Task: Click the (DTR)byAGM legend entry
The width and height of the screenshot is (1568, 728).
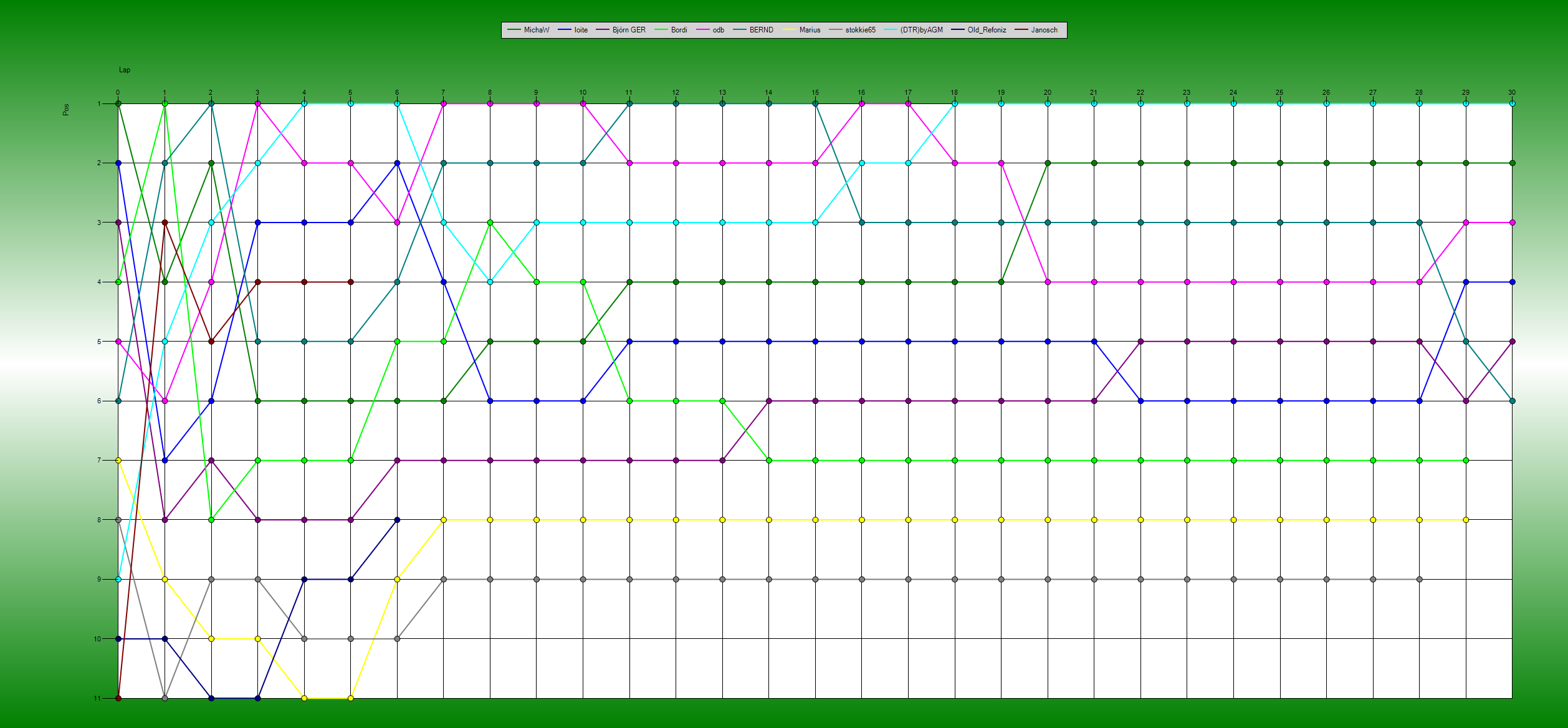Action: [x=920, y=30]
